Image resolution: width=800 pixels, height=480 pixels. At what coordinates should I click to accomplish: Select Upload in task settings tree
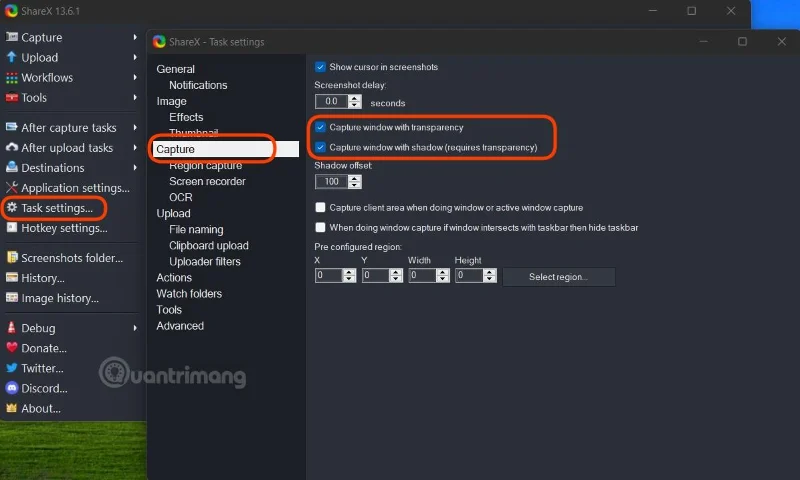[173, 213]
